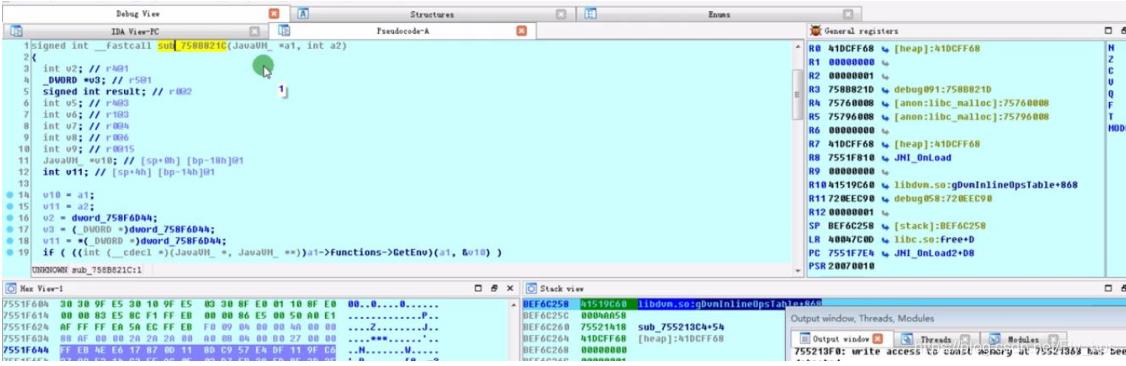Toggle the N flag
The image size is (1126, 366).
point(1111,48)
